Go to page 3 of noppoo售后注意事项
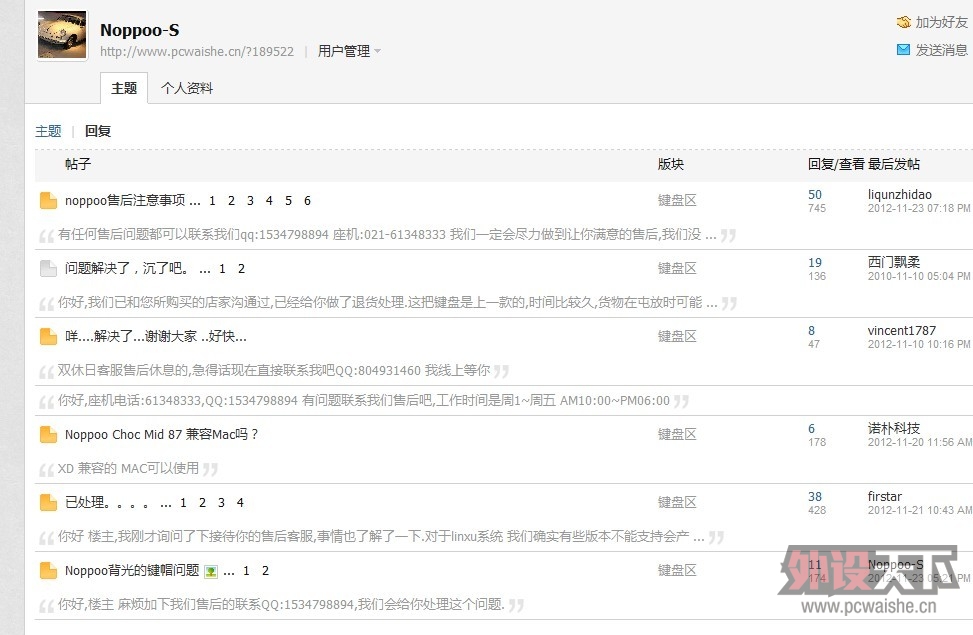The width and height of the screenshot is (973, 635). pos(250,200)
